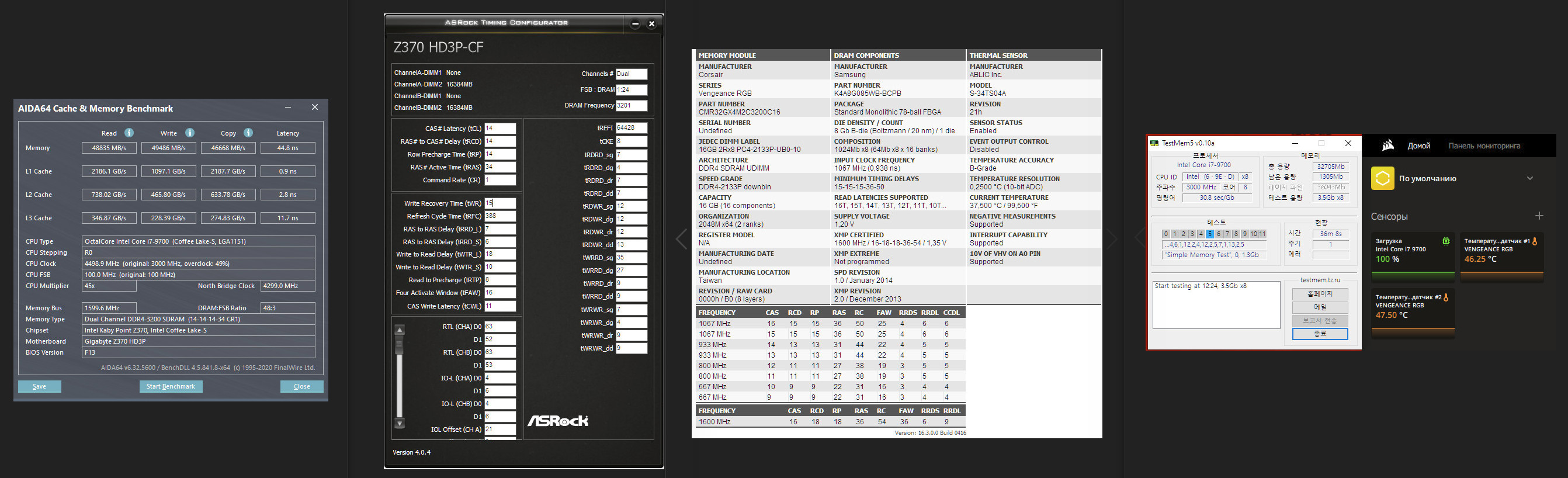
Task: Click the Channels # field showing Dual
Action: coord(631,74)
